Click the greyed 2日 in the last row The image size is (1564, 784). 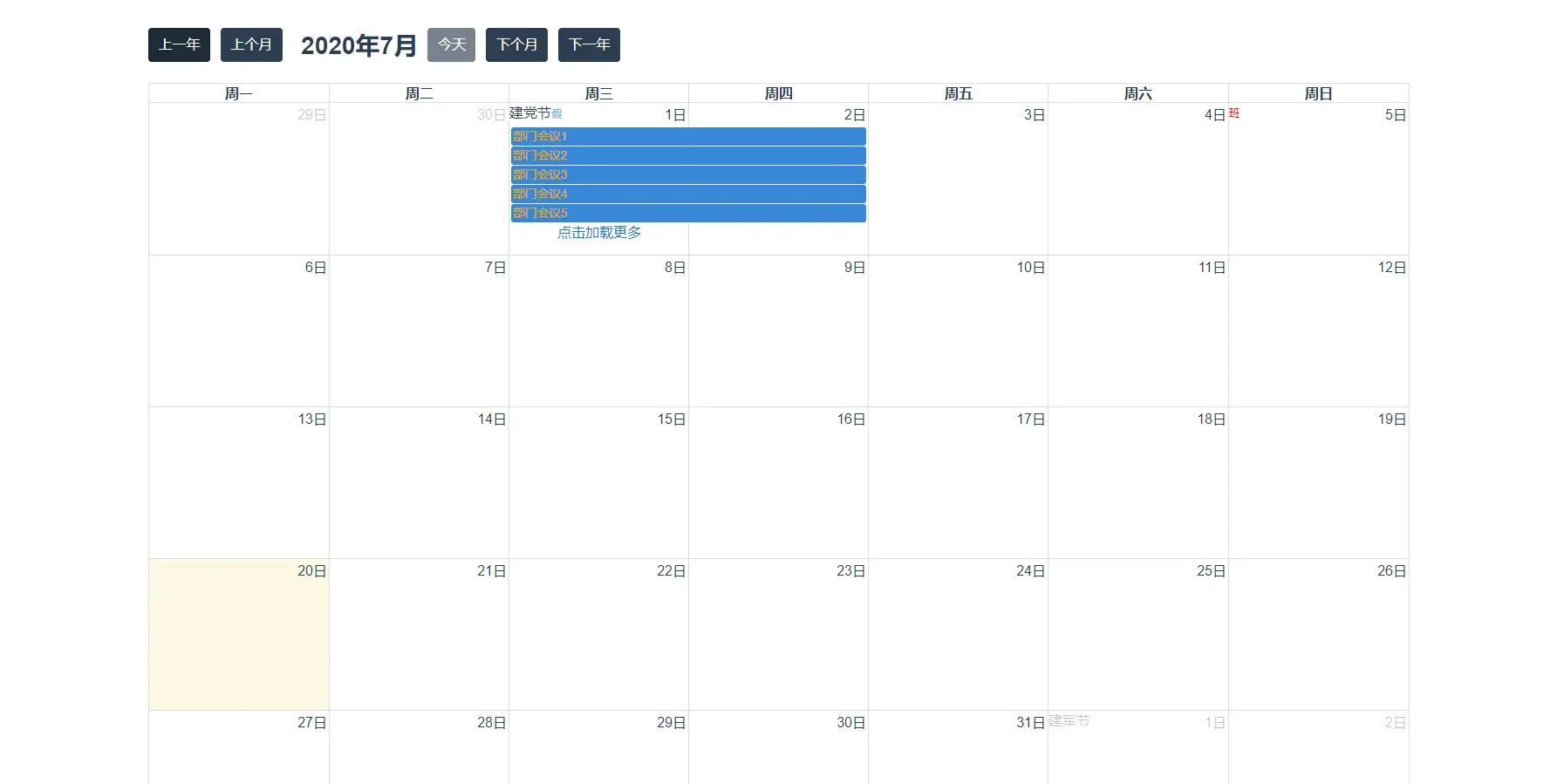1395,723
